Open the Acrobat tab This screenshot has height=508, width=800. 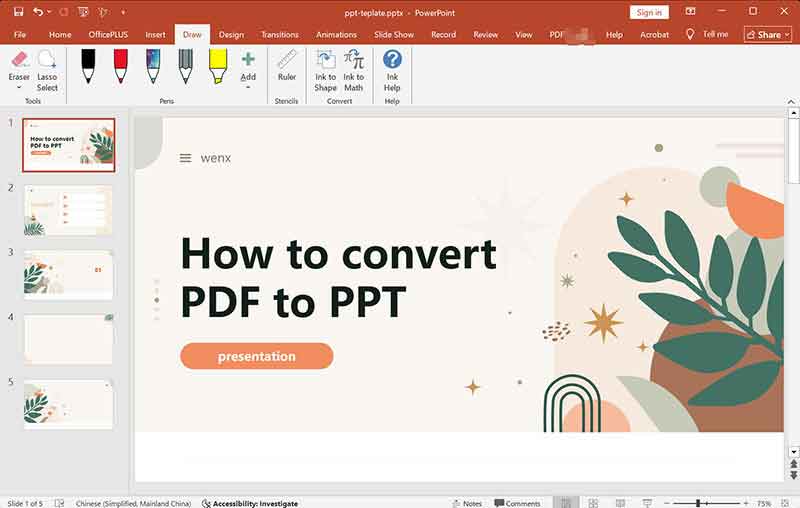(654, 35)
